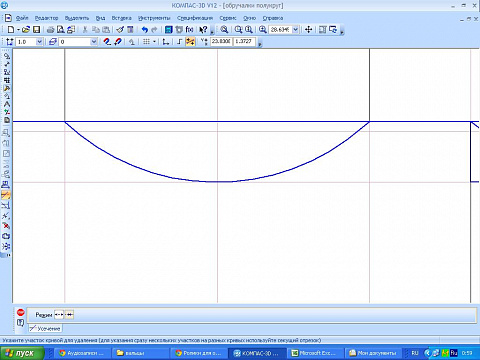Cut selection with scissors icon
The width and height of the screenshot is (480, 360).
pos(85,30)
